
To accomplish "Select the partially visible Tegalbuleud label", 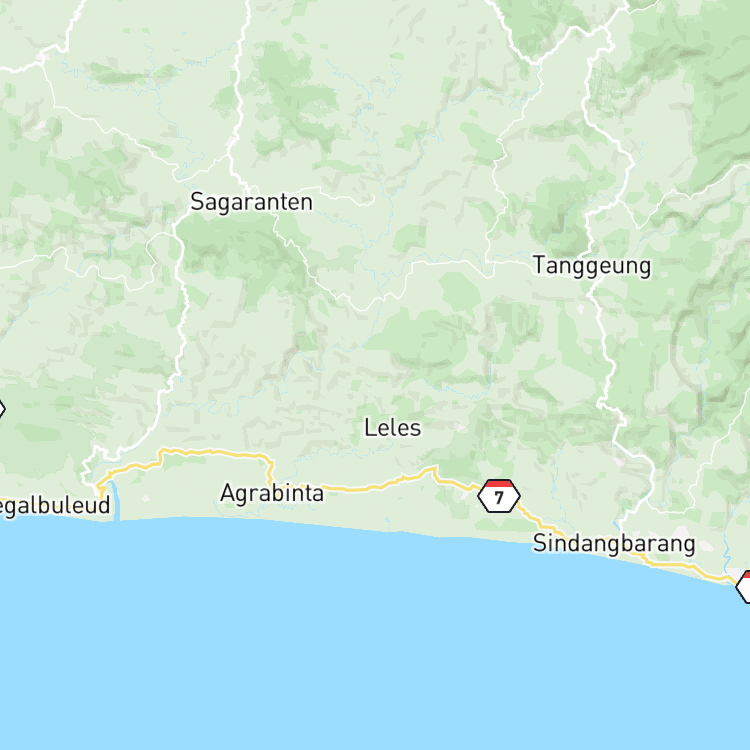I will (x=55, y=506).
